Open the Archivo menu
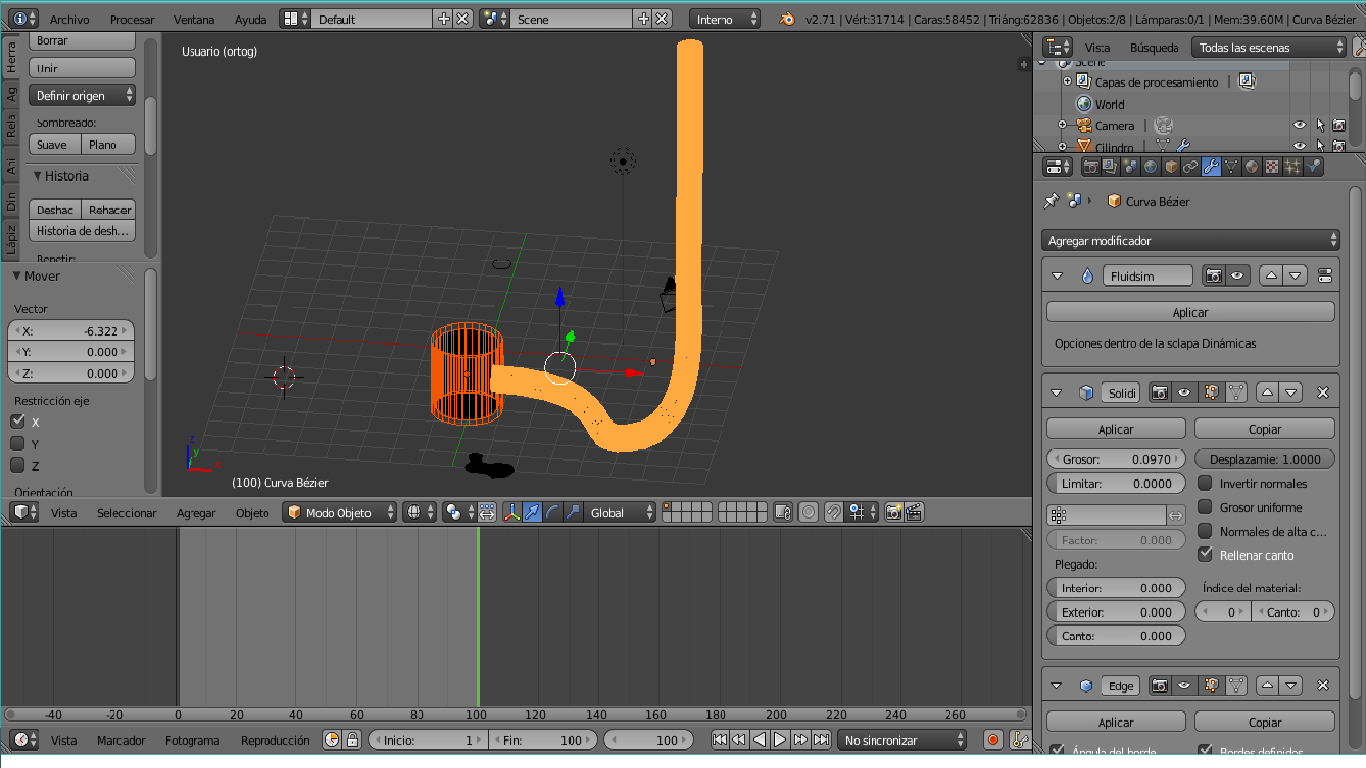Viewport: 1366px width, 768px height. point(69,19)
